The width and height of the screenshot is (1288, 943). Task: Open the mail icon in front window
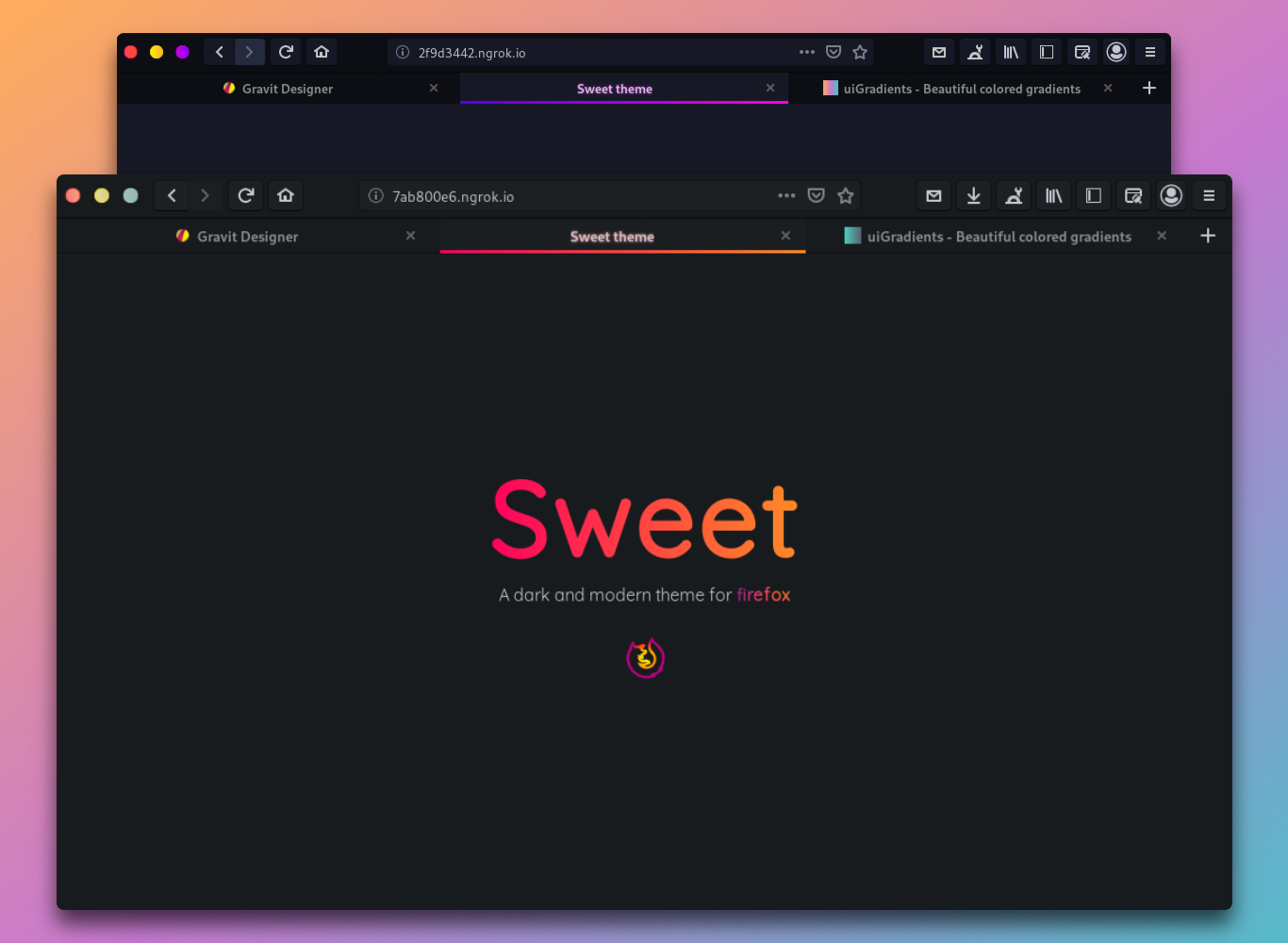[x=933, y=195]
